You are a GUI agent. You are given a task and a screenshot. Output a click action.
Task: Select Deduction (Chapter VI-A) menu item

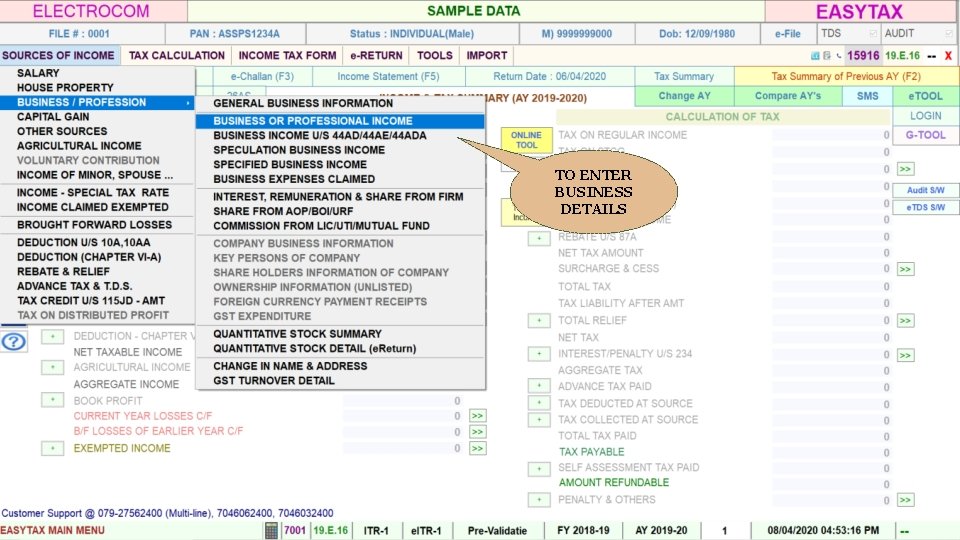[97, 257]
